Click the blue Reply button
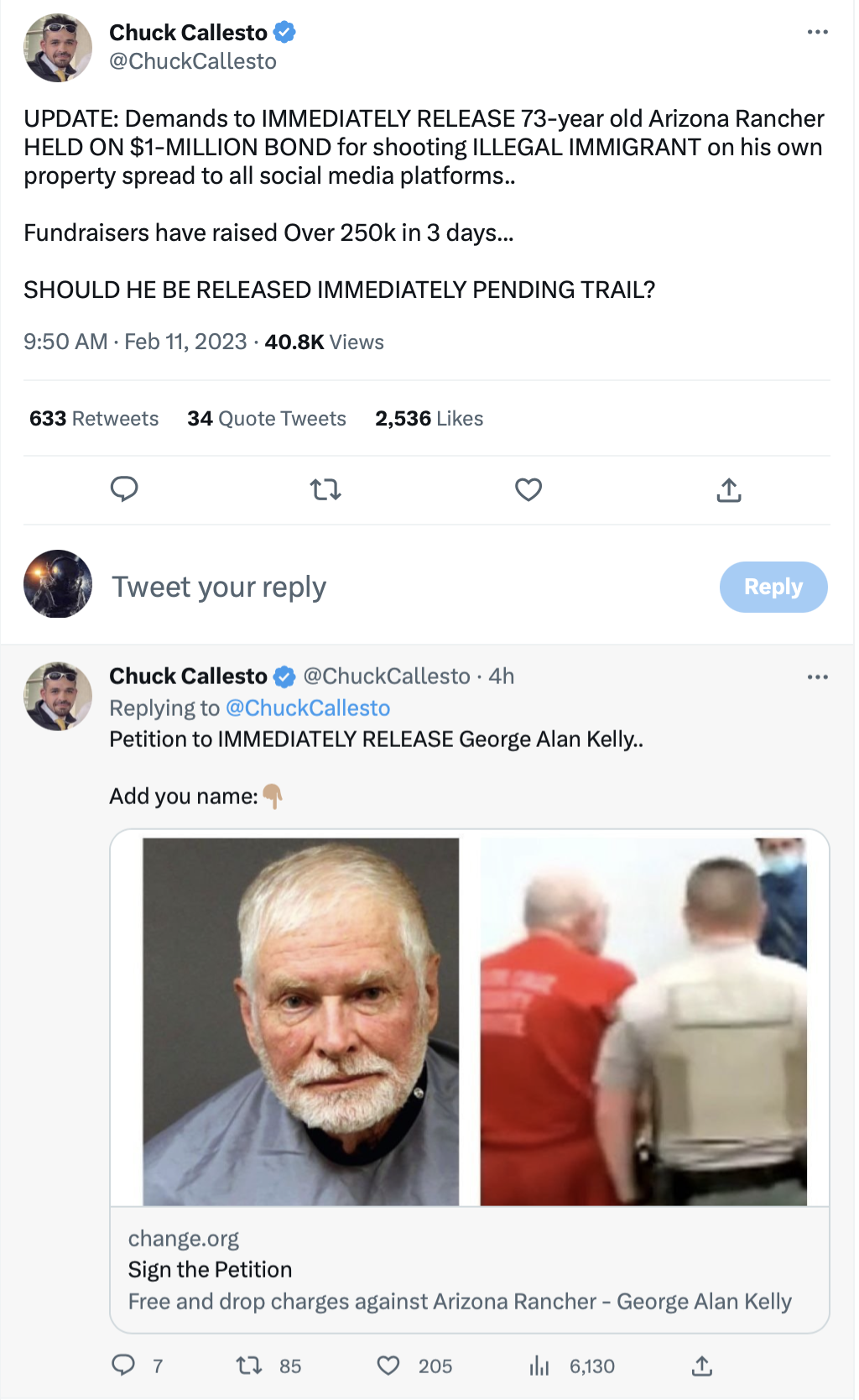The height and width of the screenshot is (1400, 859). (x=773, y=587)
